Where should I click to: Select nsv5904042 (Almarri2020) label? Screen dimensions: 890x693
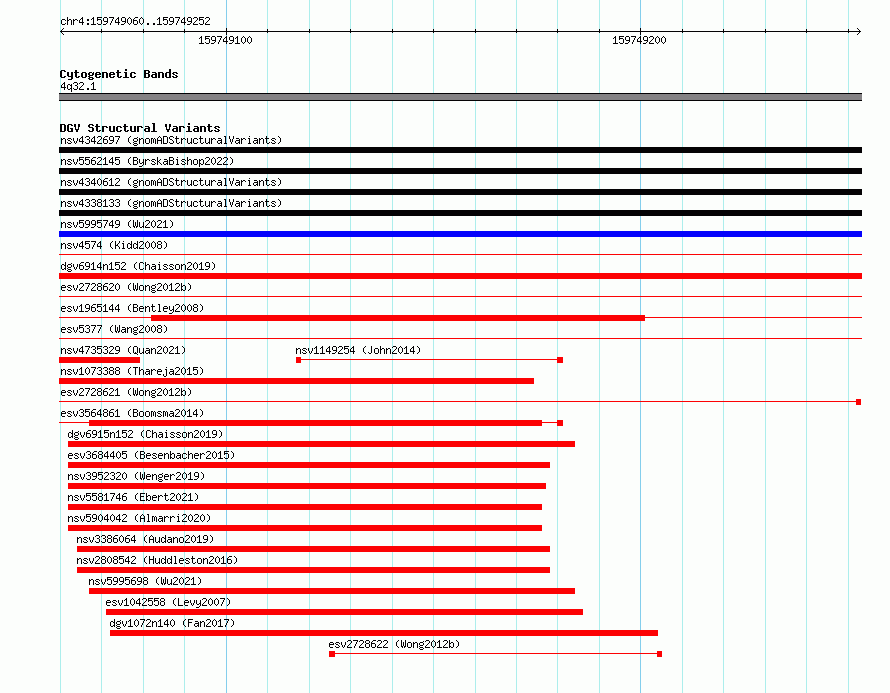[139, 518]
